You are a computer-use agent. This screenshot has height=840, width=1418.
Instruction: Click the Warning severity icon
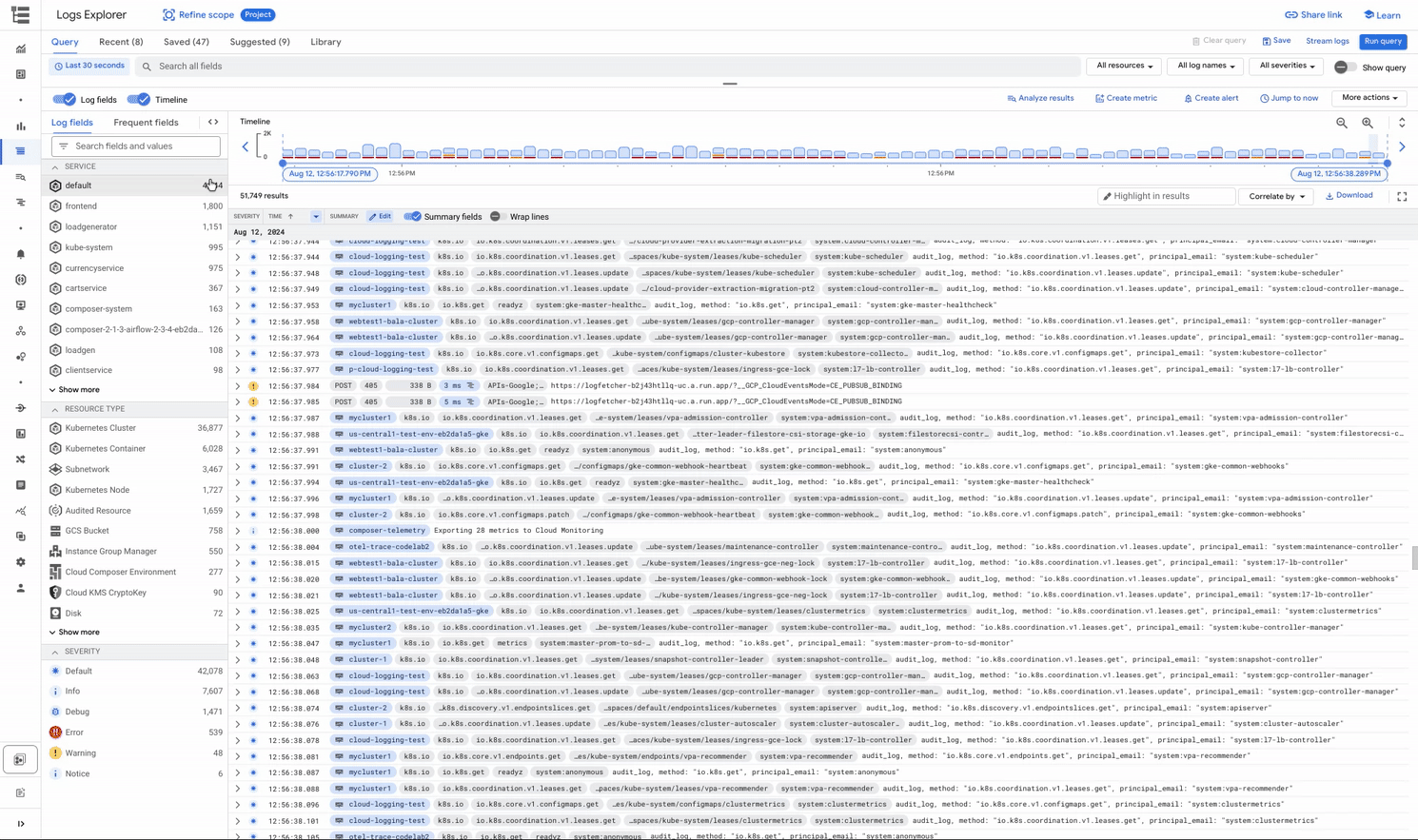point(55,752)
